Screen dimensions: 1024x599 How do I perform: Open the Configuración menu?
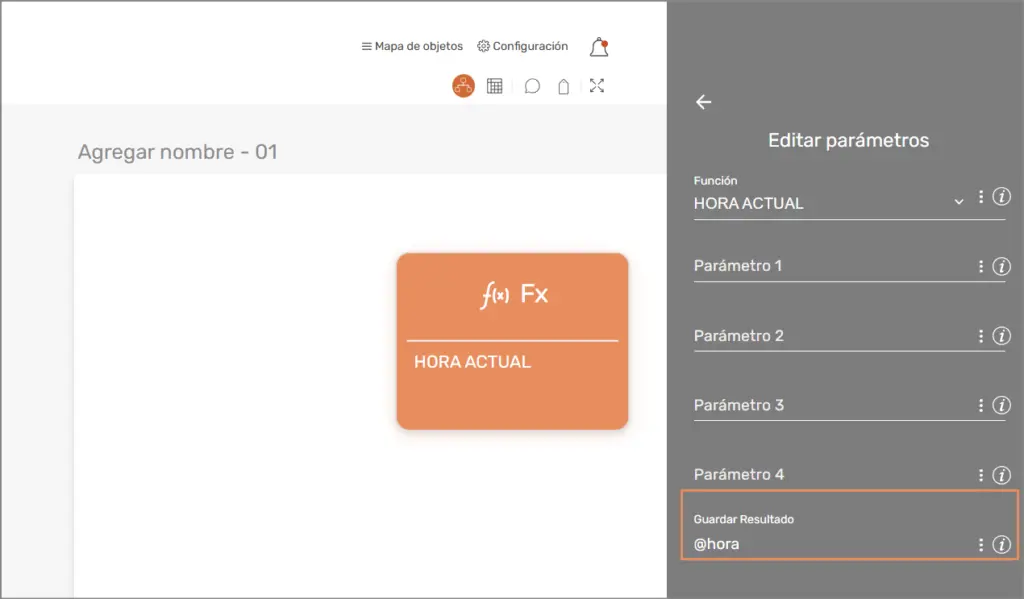point(522,46)
